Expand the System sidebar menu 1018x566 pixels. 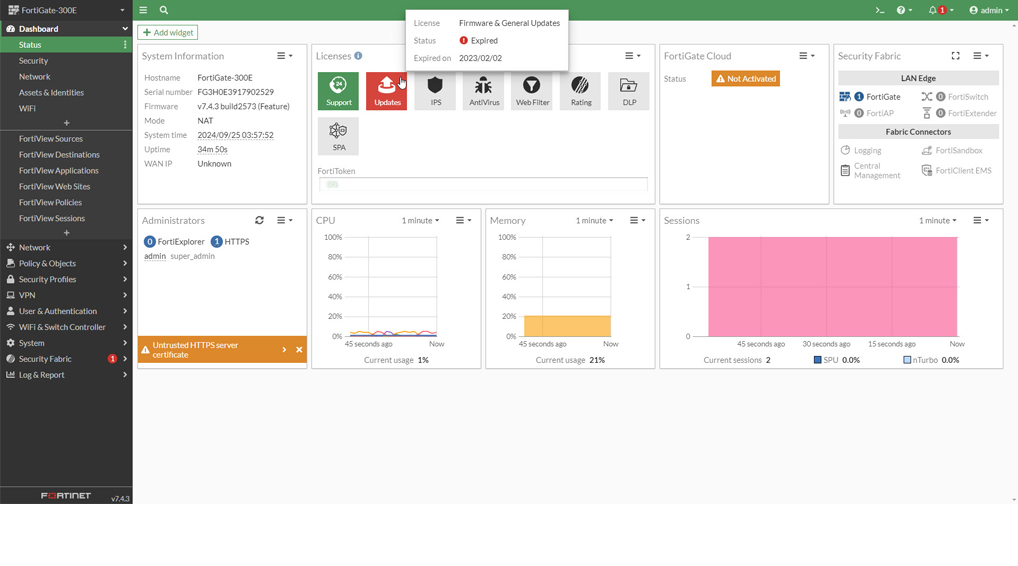[66, 343]
